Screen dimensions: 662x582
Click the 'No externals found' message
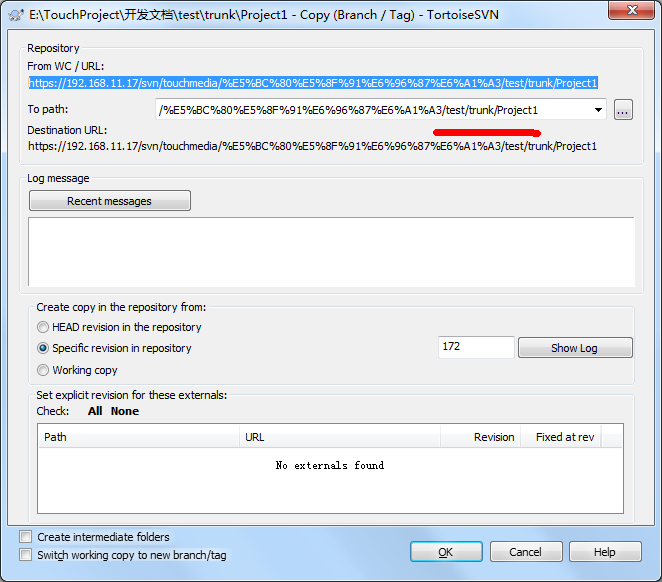[x=330, y=465]
